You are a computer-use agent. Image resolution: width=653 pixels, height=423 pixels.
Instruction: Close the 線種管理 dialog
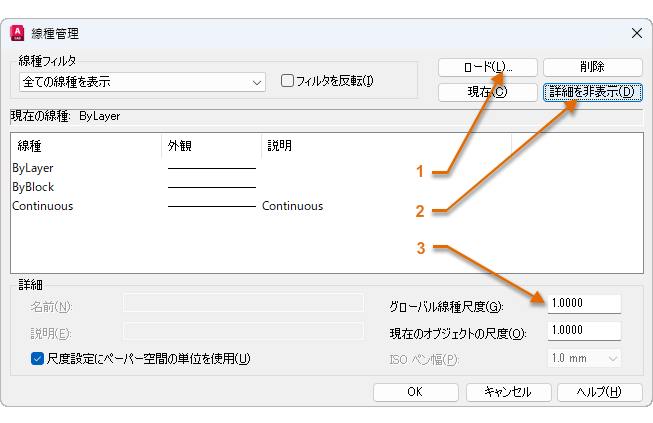tap(637, 33)
